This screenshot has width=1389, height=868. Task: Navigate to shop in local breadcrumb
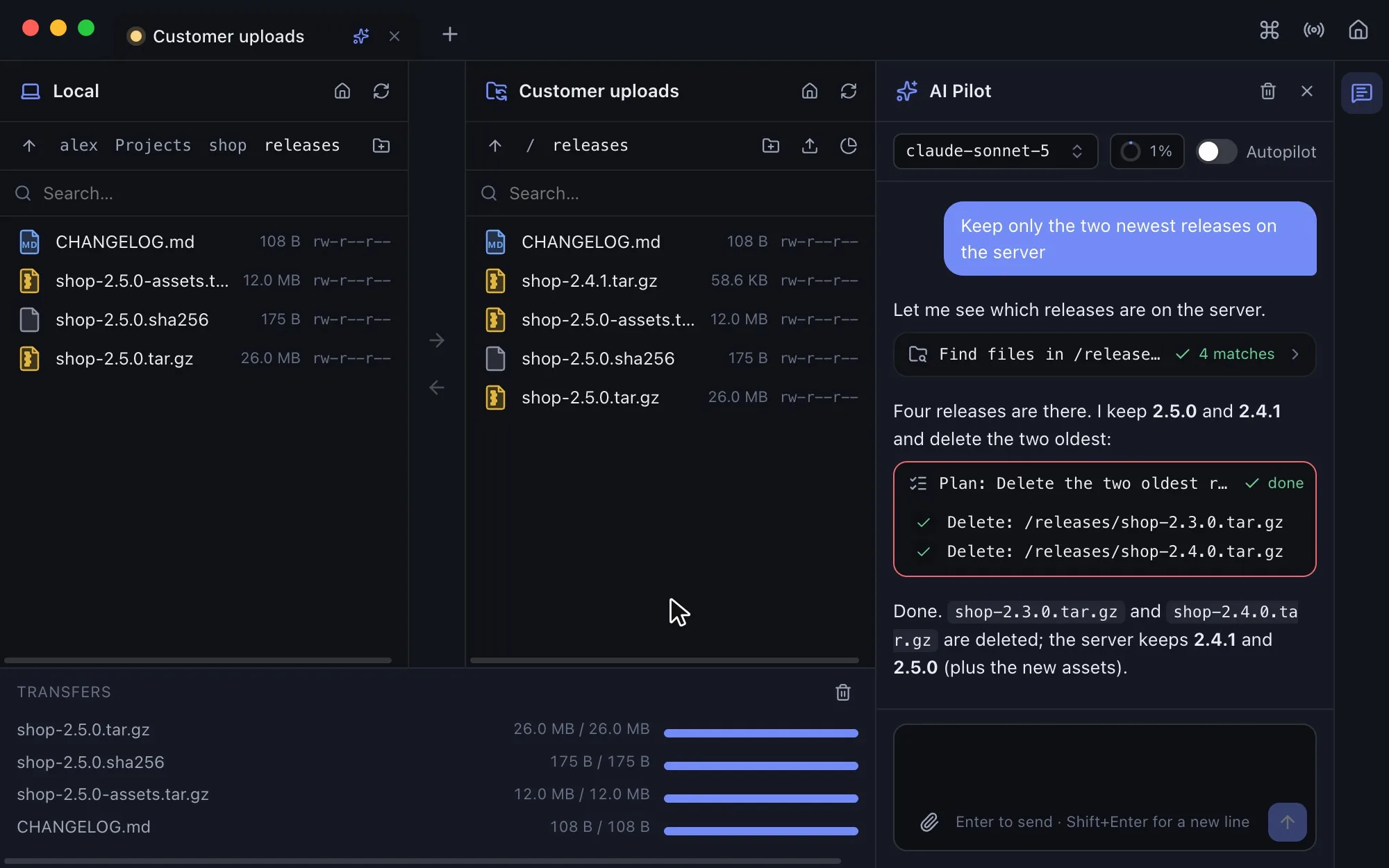pos(228,145)
